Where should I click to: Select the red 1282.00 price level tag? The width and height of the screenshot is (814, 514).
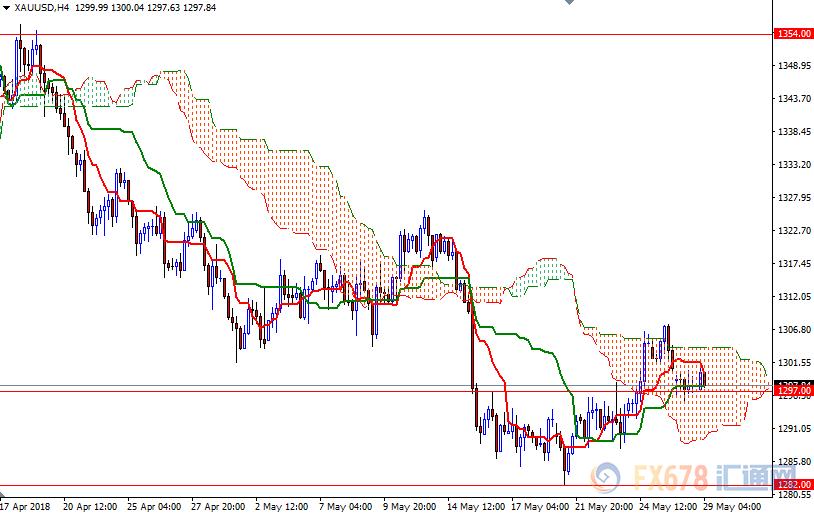pyautogui.click(x=793, y=485)
